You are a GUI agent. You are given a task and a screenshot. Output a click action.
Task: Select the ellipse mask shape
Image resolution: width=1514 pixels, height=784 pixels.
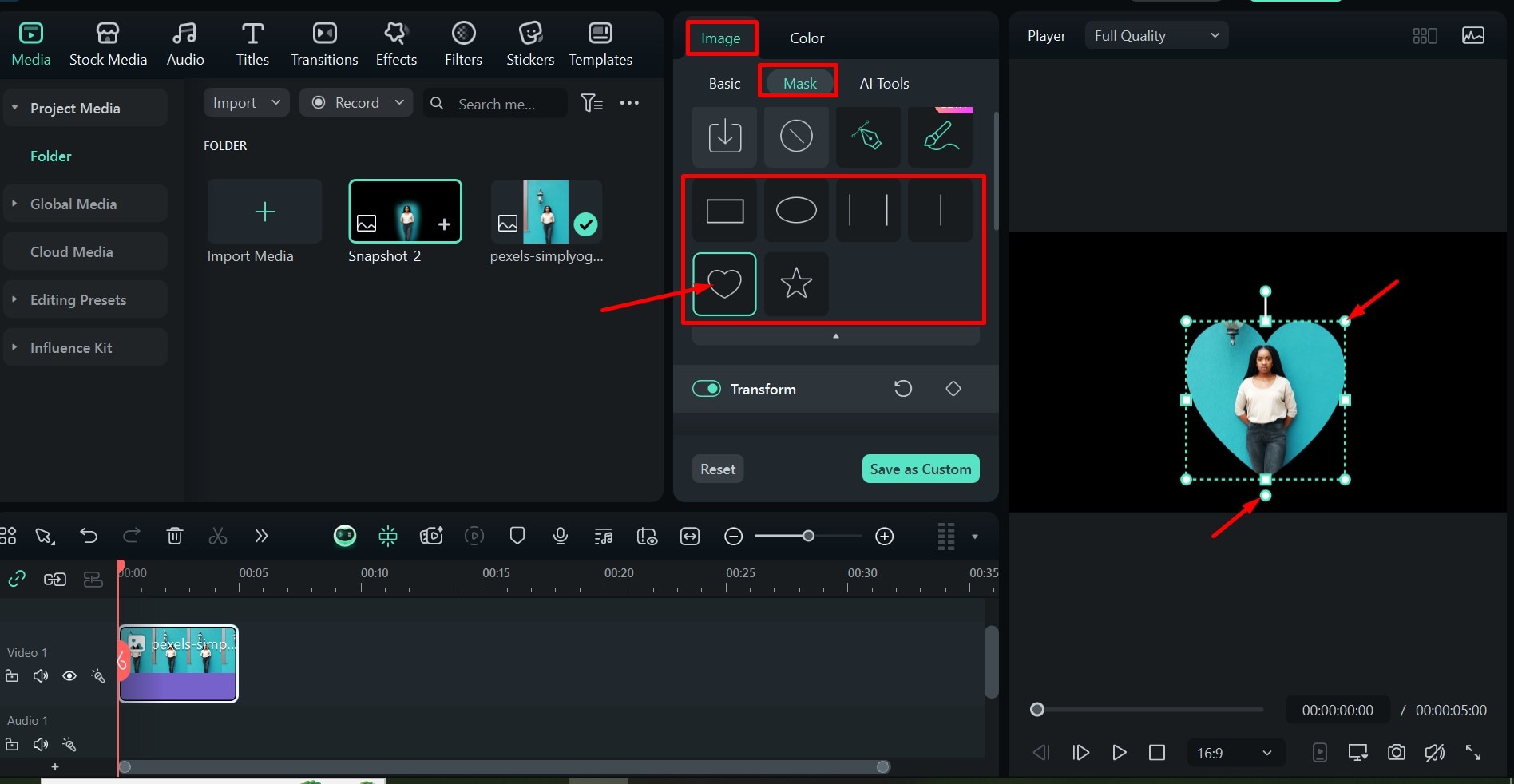point(796,211)
